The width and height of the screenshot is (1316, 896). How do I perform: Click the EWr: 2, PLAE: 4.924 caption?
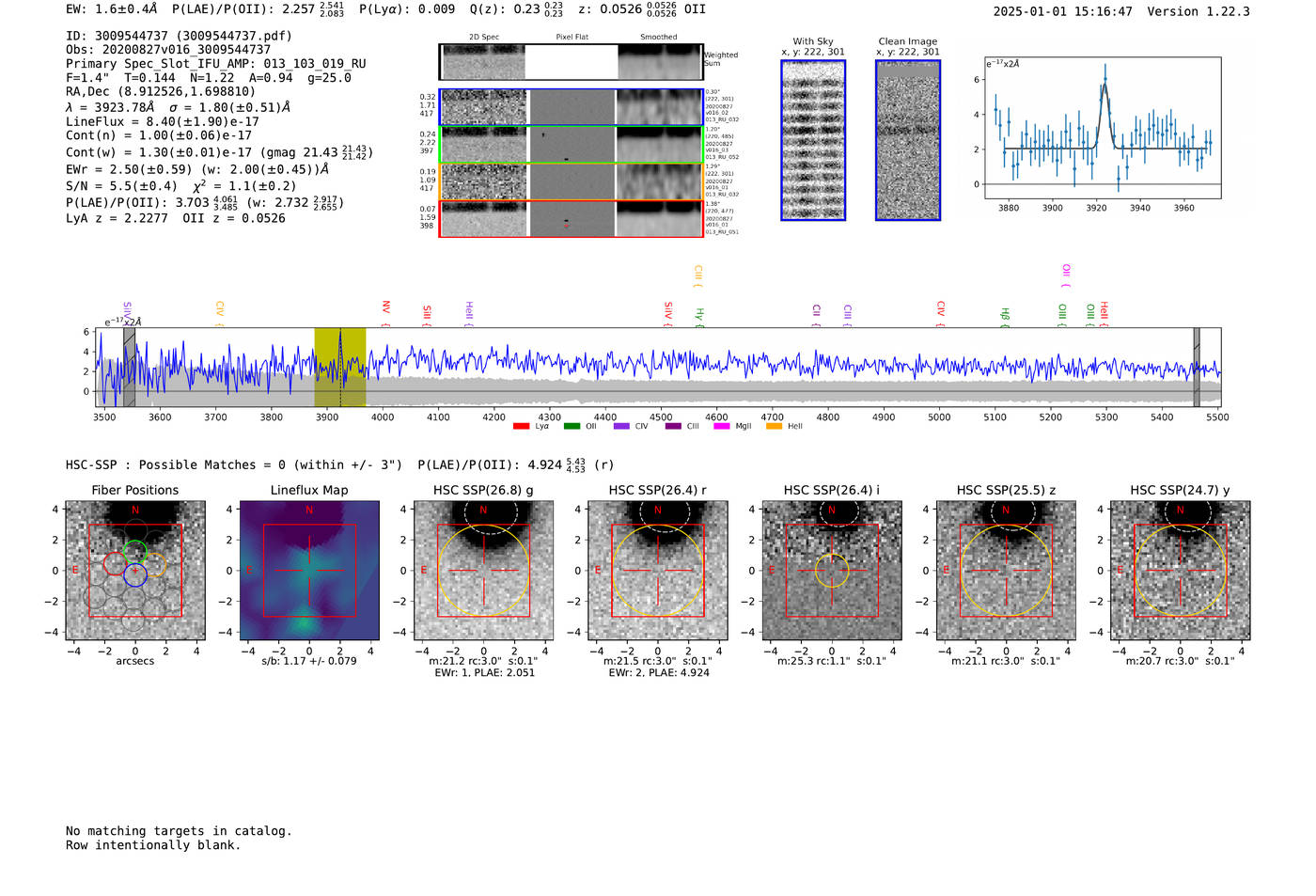point(659,672)
